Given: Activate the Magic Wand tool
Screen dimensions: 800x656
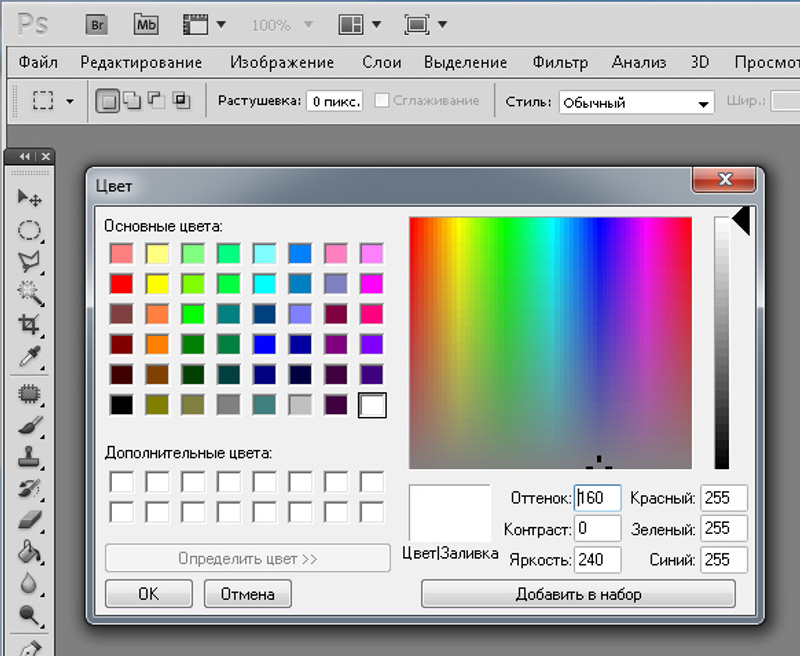Looking at the screenshot, I should [x=30, y=293].
